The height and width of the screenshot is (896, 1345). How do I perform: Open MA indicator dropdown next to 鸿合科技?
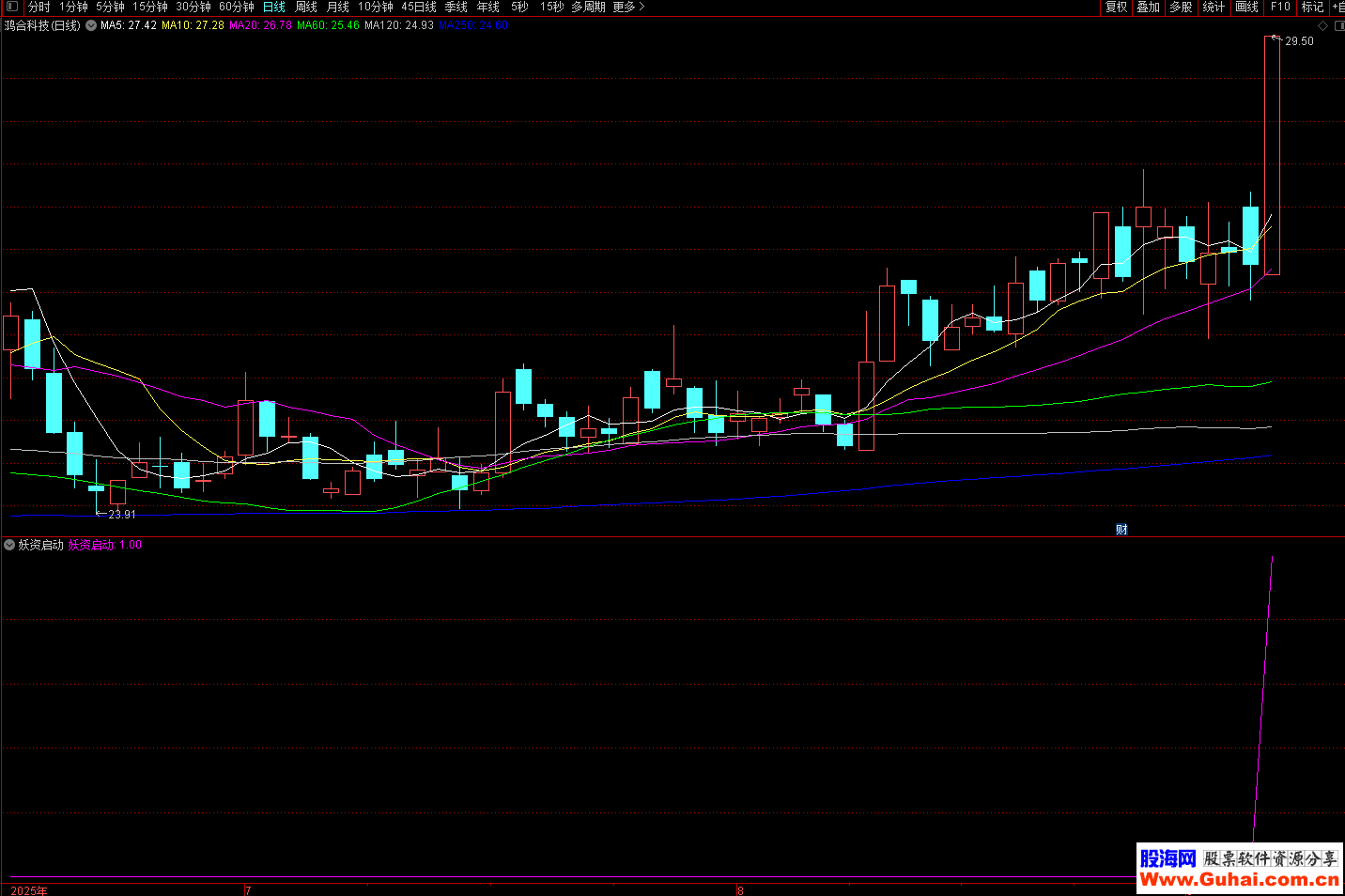[x=91, y=25]
